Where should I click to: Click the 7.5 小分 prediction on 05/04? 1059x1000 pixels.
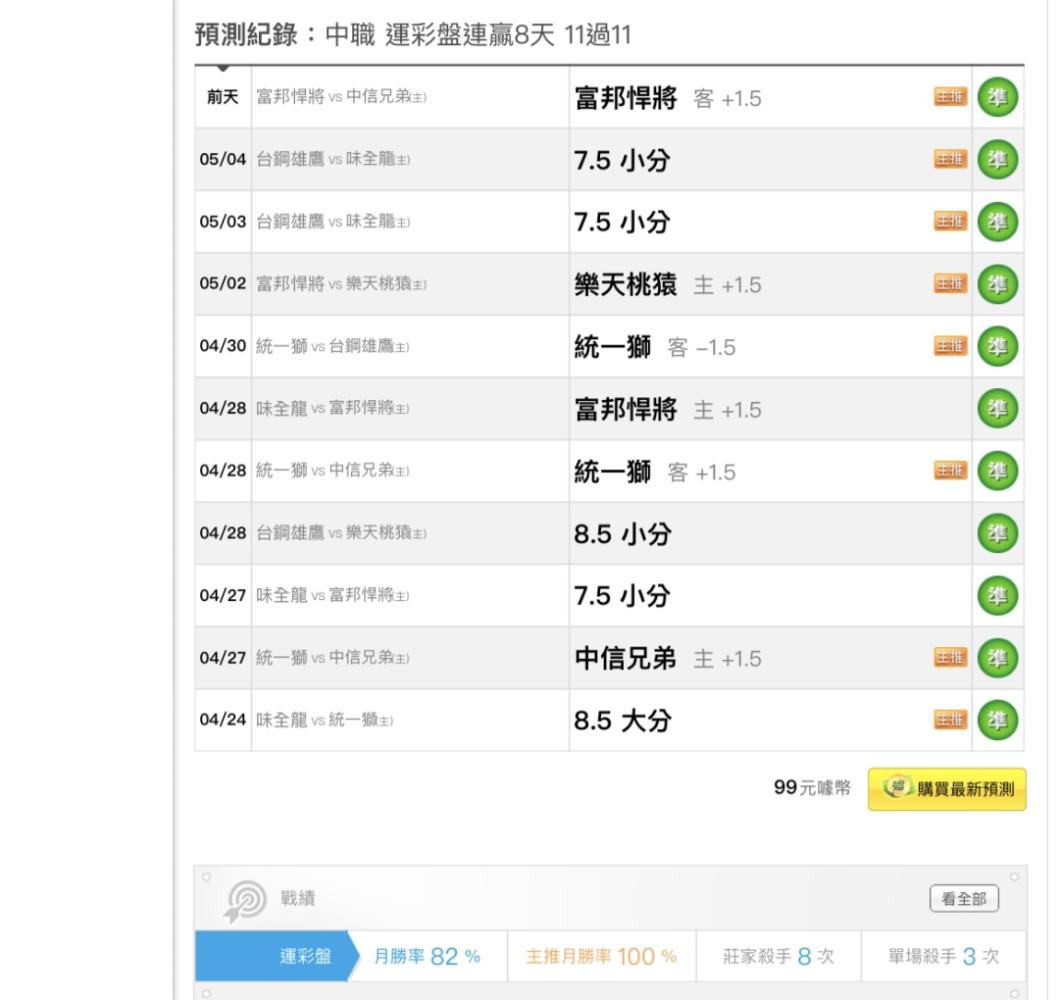(622, 161)
